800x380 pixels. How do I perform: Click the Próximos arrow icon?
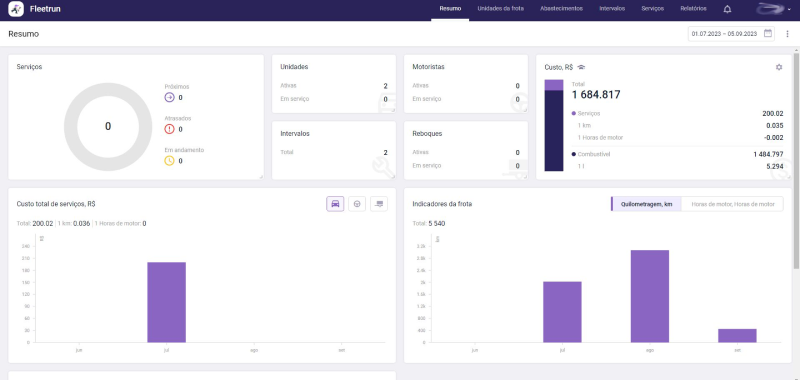coord(169,97)
